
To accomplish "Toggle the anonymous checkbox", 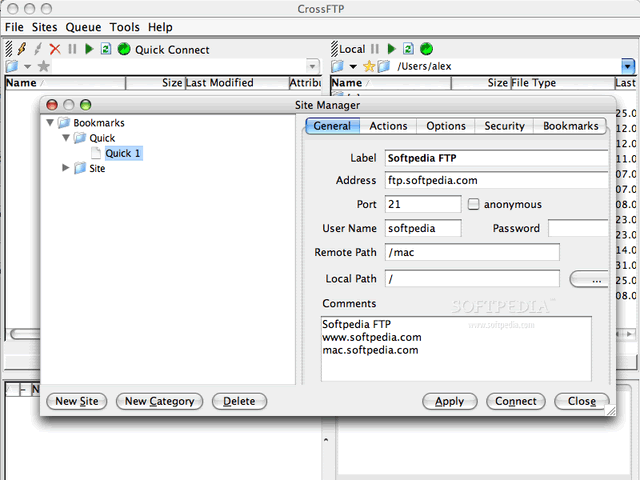I will (x=473, y=204).
